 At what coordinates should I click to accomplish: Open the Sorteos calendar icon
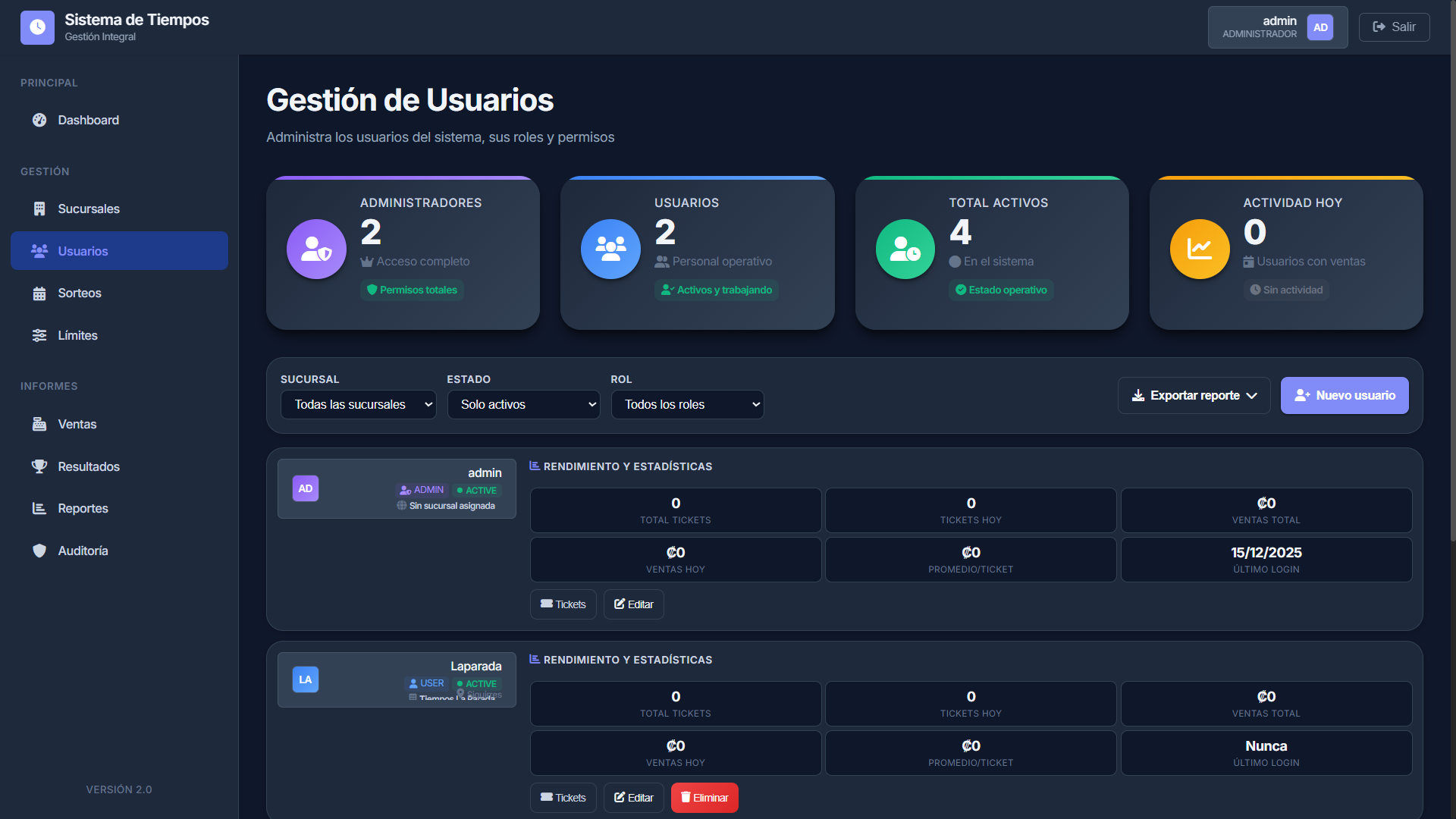click(39, 293)
